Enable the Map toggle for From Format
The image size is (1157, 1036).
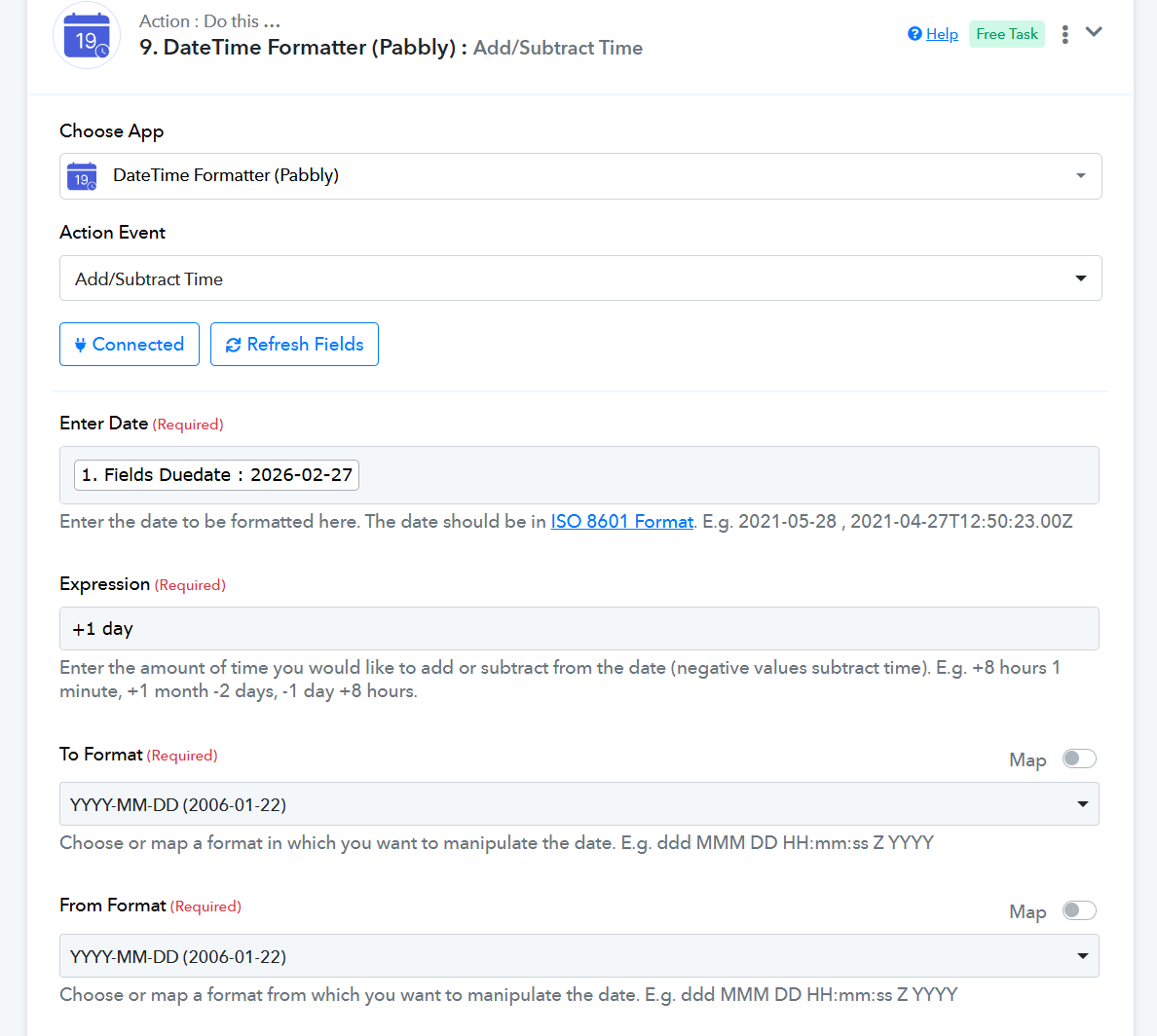[x=1079, y=910]
